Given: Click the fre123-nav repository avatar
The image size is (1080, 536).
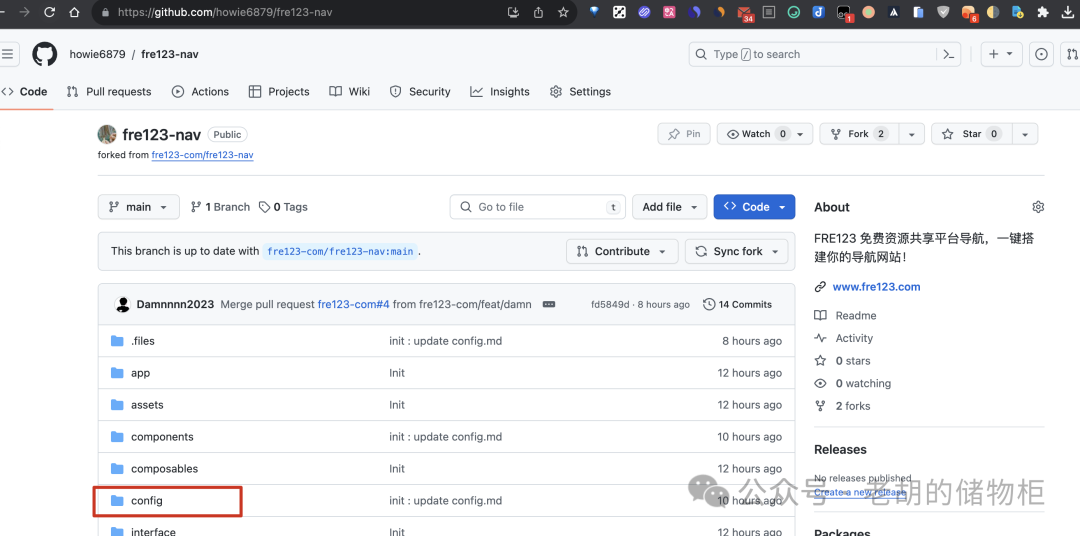Looking at the screenshot, I should (x=107, y=134).
